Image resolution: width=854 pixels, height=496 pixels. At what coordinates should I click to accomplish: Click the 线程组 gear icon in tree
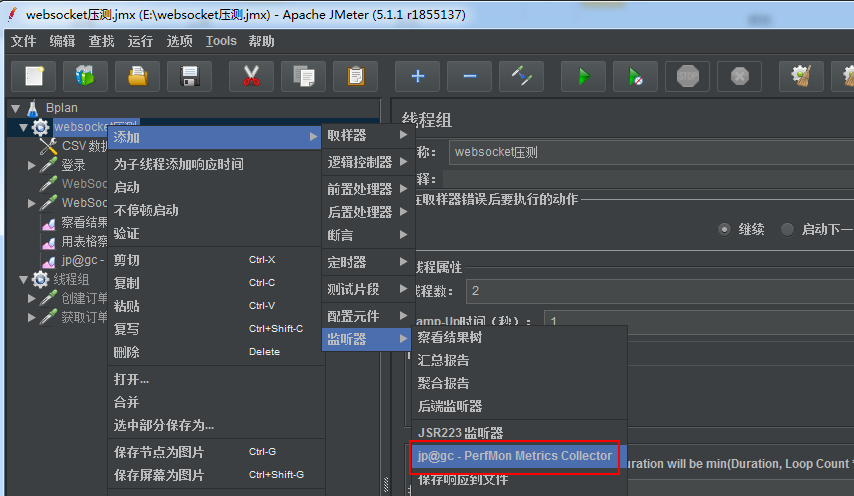pyautogui.click(x=40, y=280)
